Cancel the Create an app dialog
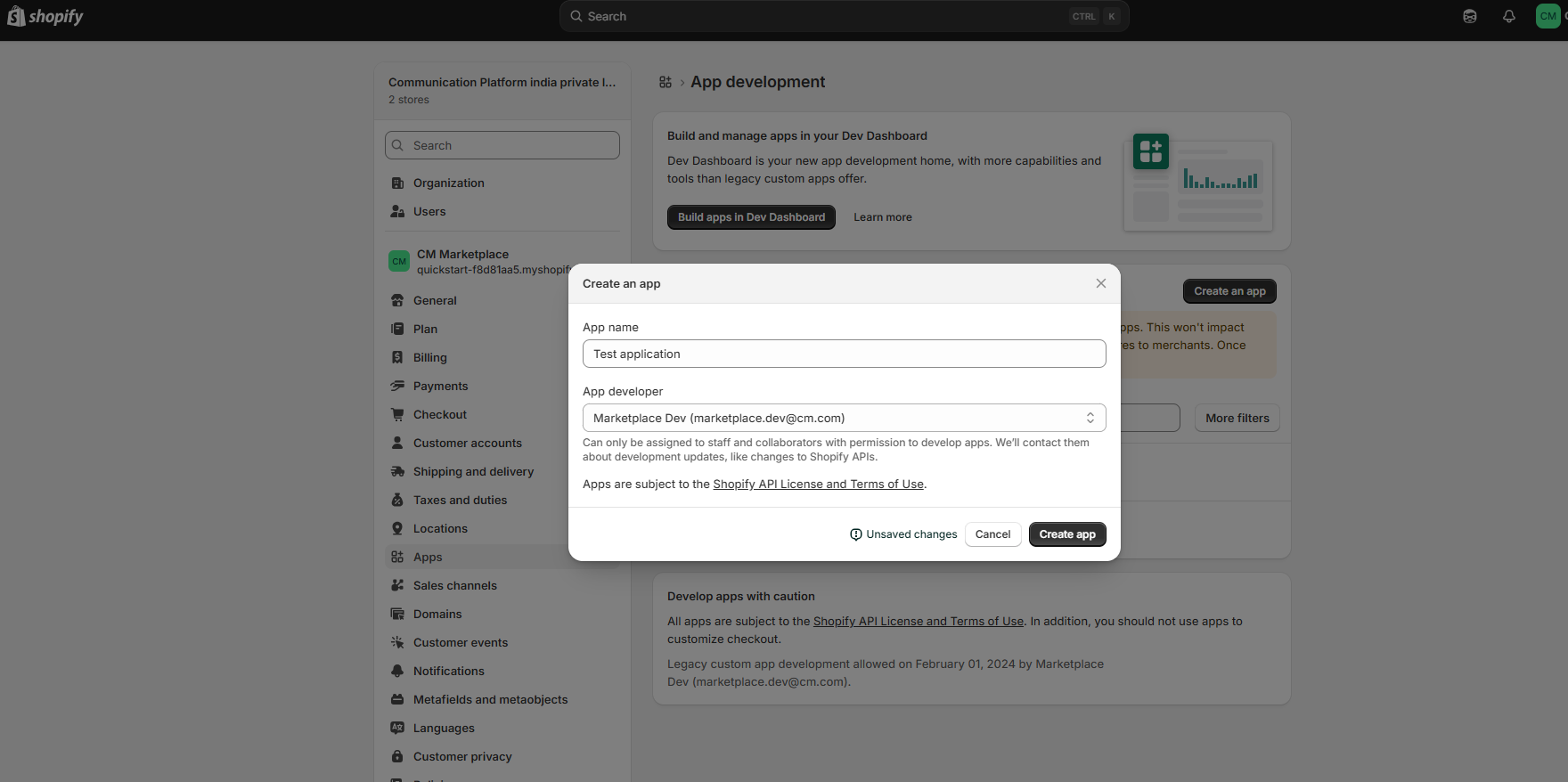 [992, 534]
